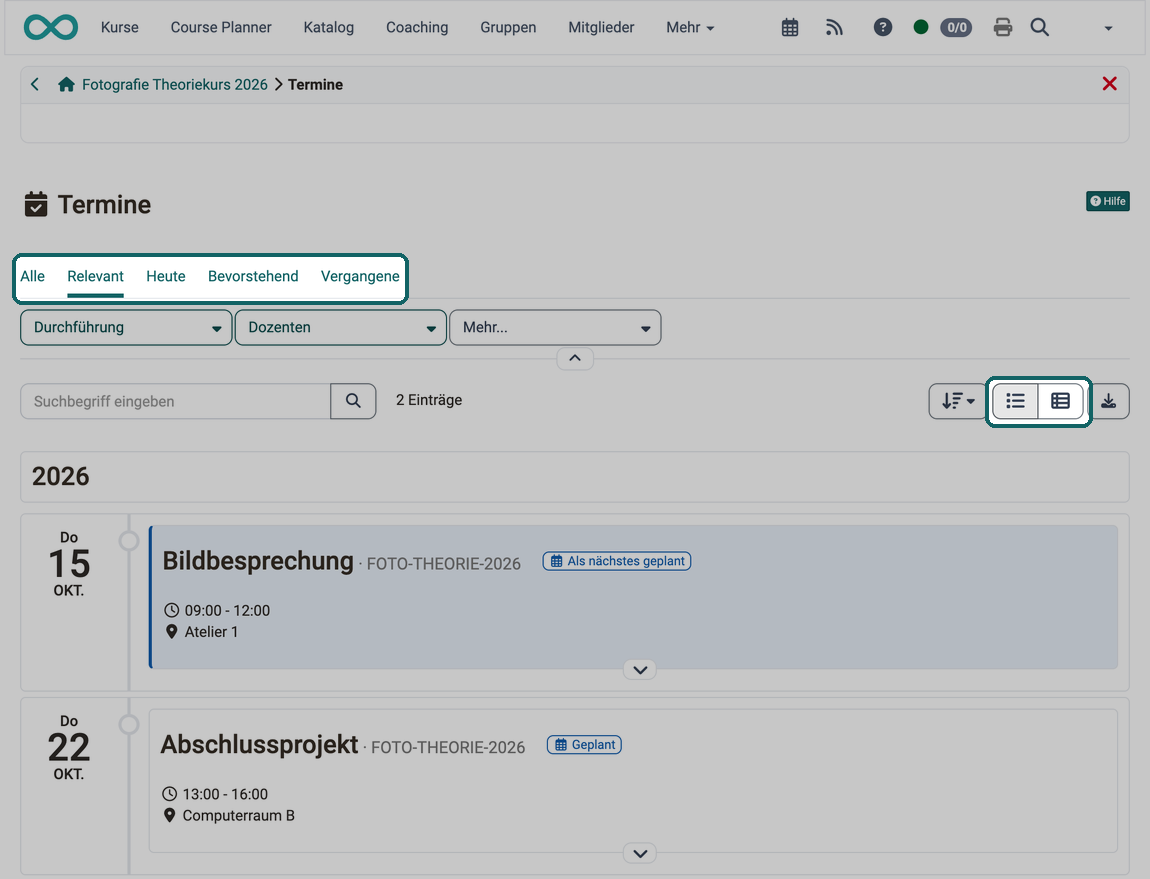Open the Mehr... filter dropdown
The width and height of the screenshot is (1150, 879).
555,327
